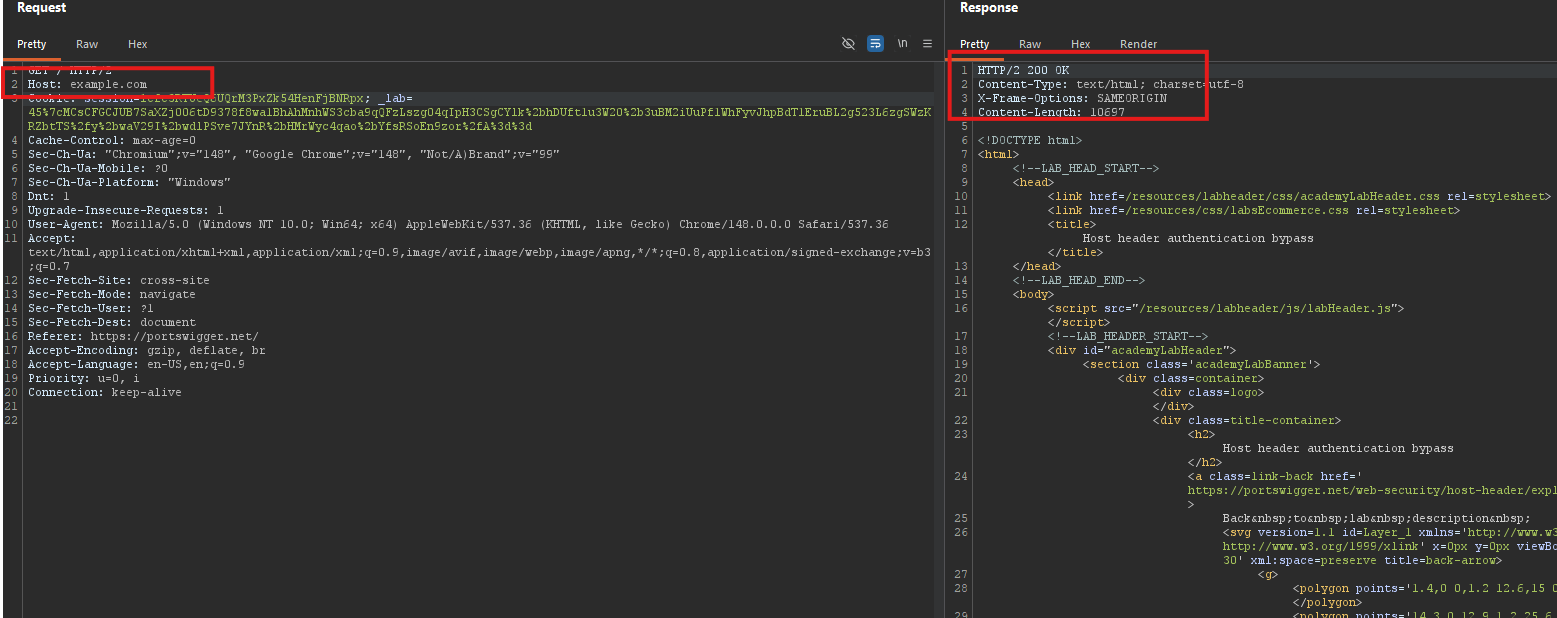Click the Content-Length: 10697 header
Screen dimensions: 1557x618
coord(1051,113)
